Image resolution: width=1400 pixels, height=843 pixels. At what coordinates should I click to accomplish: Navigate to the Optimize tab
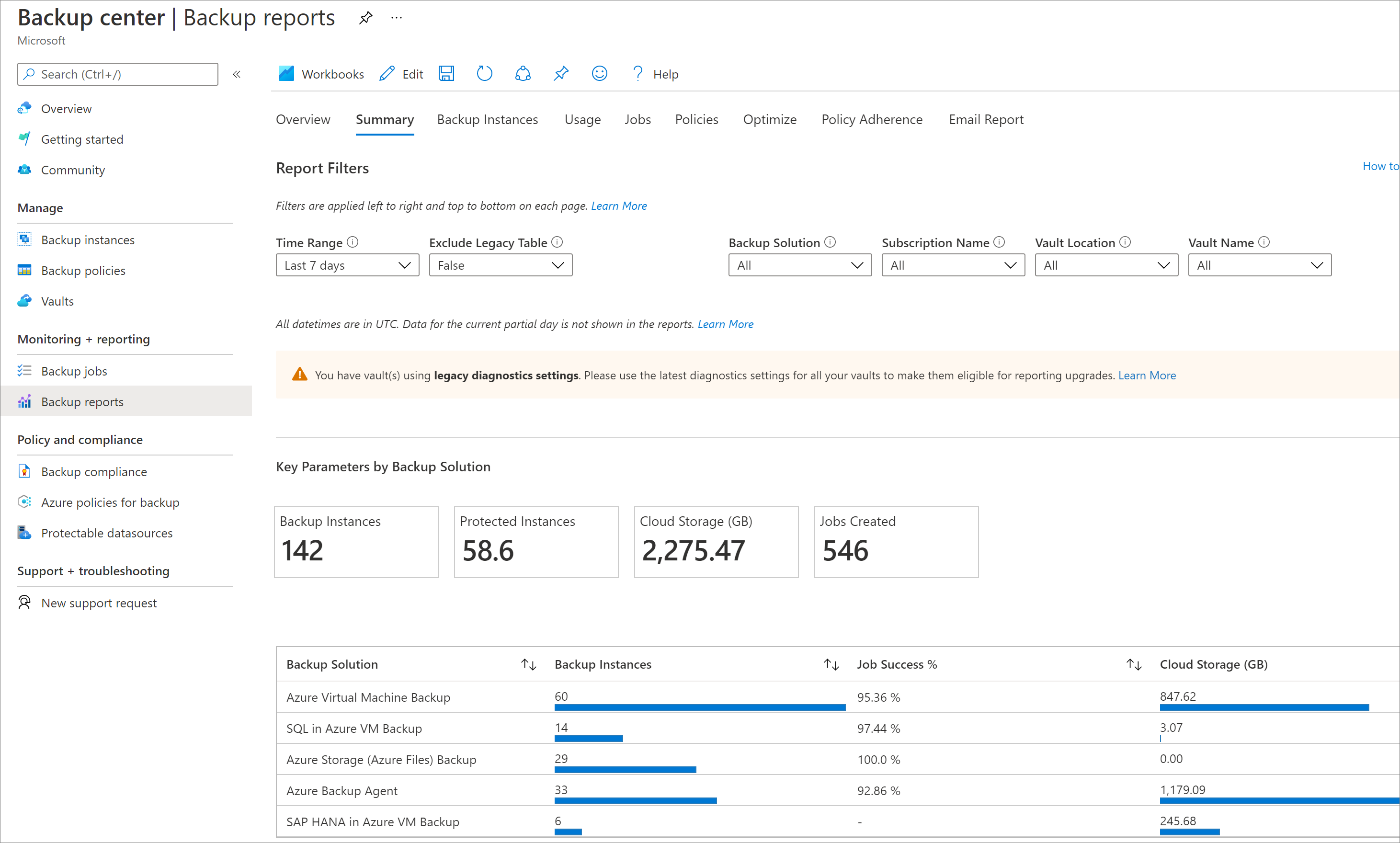click(x=769, y=119)
